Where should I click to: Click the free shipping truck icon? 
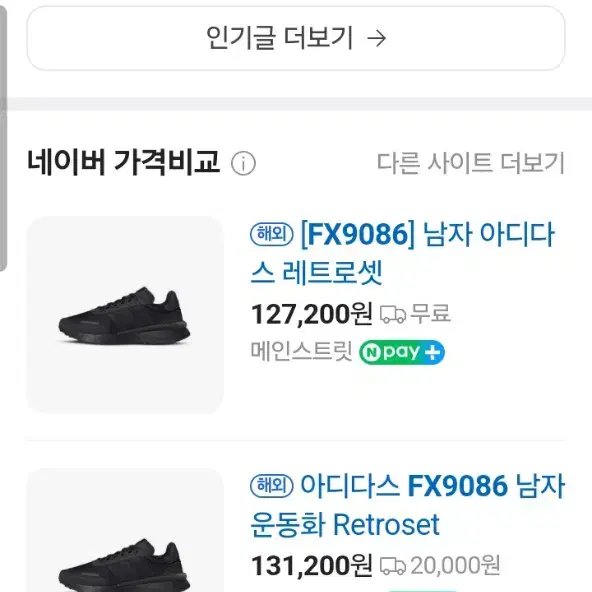pos(393,314)
